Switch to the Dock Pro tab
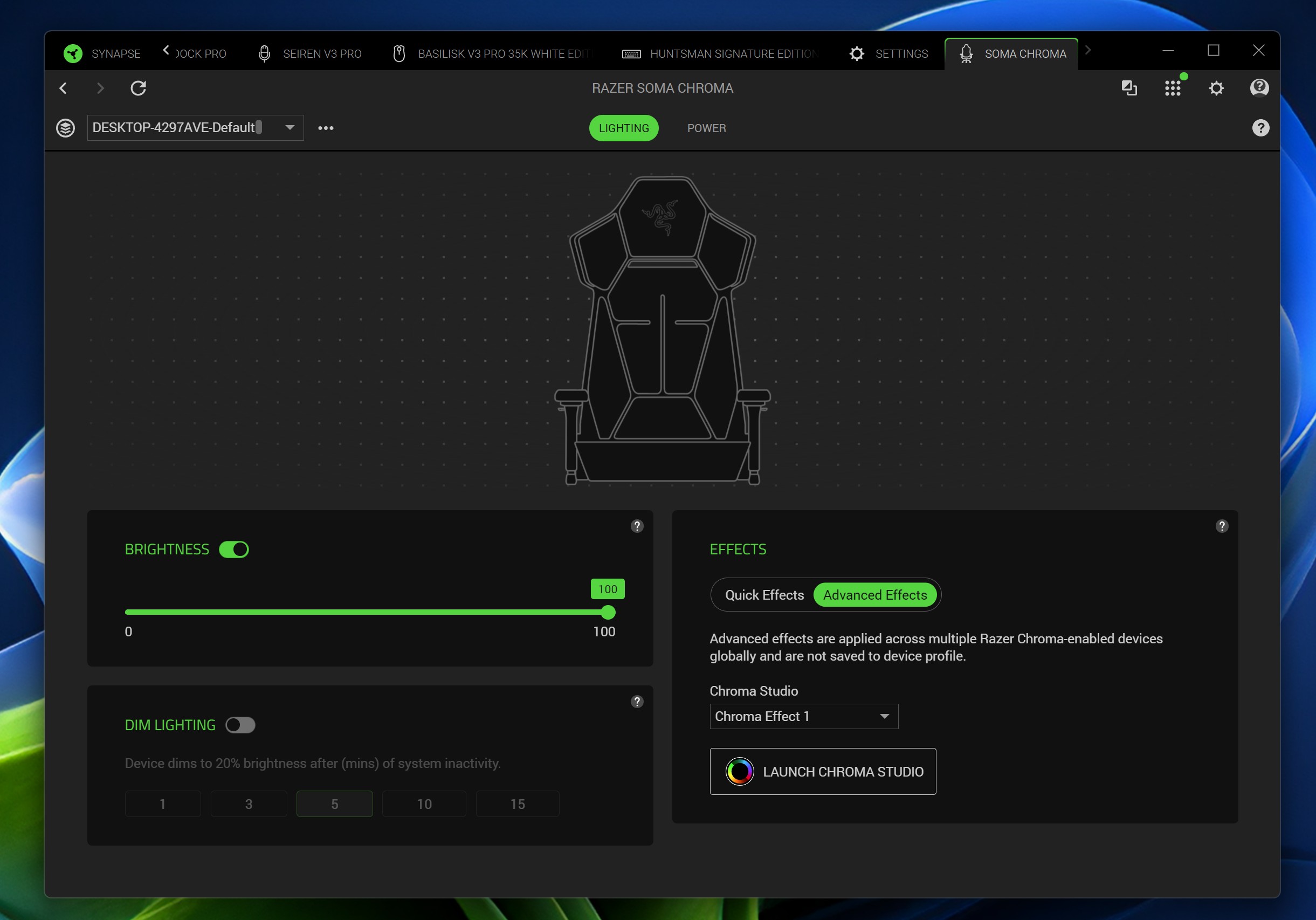Screen dimensions: 1316x920 tap(200, 54)
